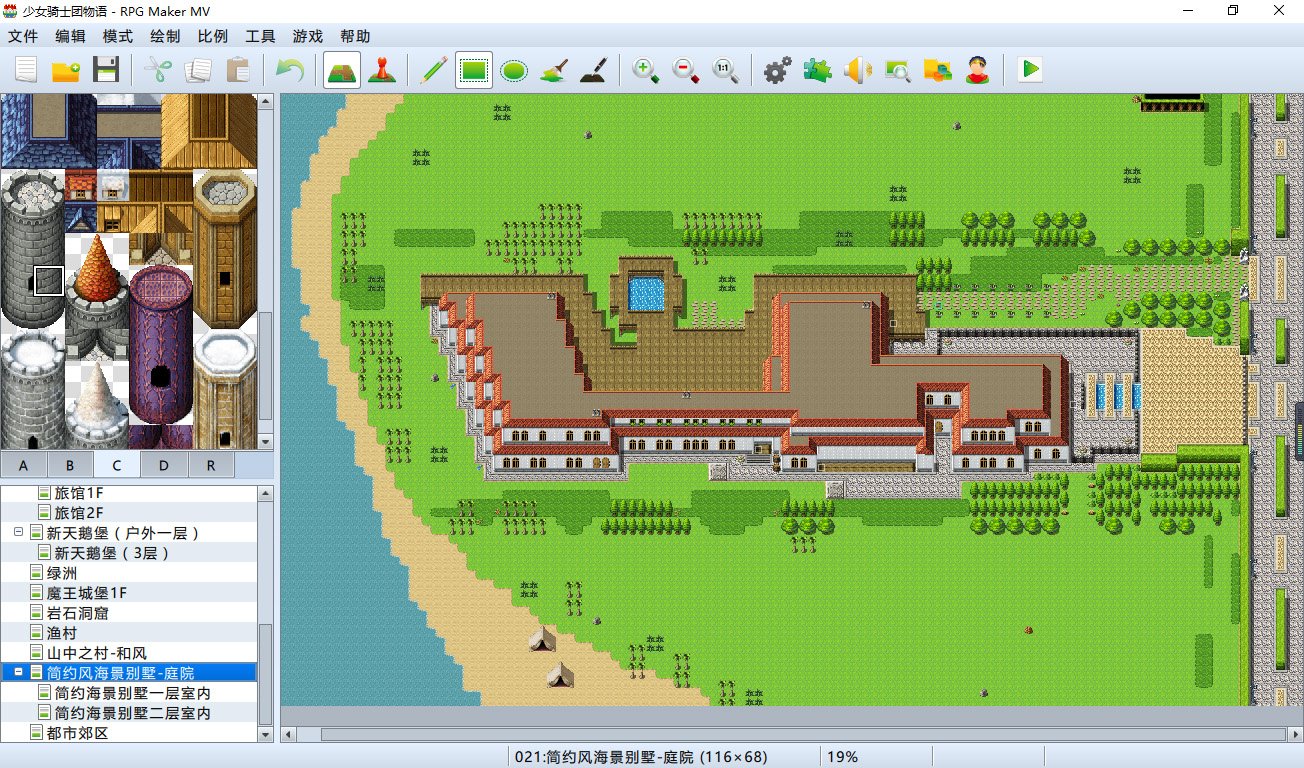This screenshot has width=1304, height=768.
Task: Create a new project with toolbar icon
Action: pyautogui.click(x=26, y=70)
